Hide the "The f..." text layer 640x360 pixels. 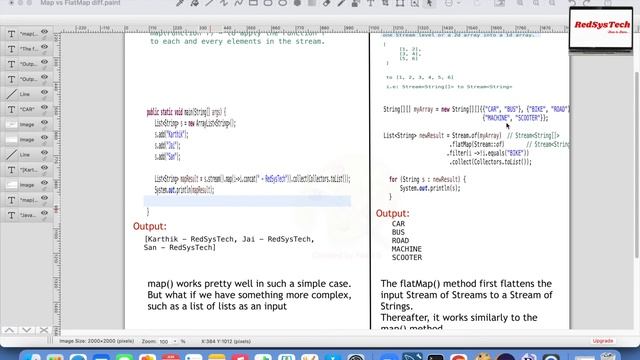click(44, 47)
